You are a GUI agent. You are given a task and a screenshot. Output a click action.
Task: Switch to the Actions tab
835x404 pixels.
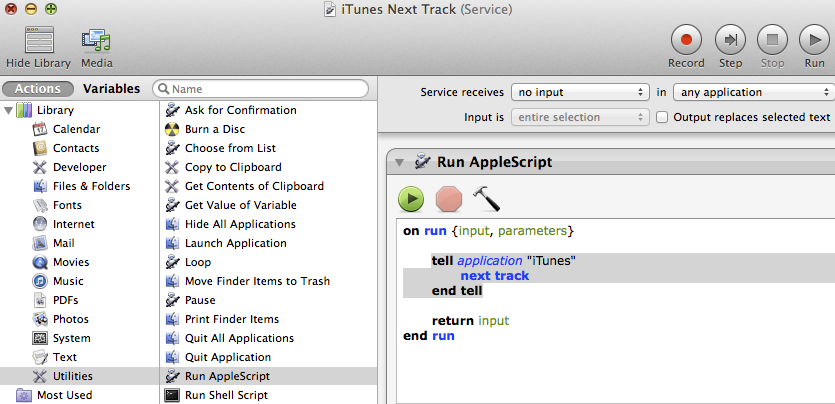(x=37, y=89)
